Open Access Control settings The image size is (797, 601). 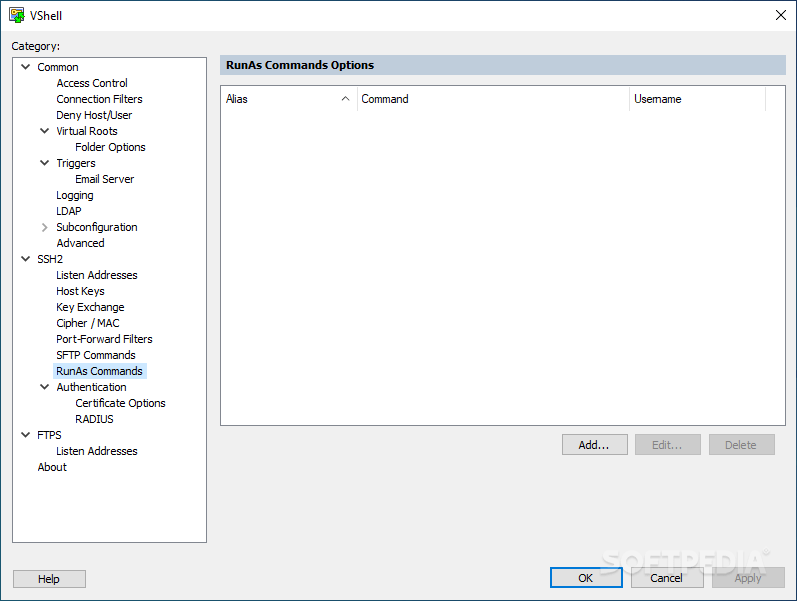(x=91, y=83)
